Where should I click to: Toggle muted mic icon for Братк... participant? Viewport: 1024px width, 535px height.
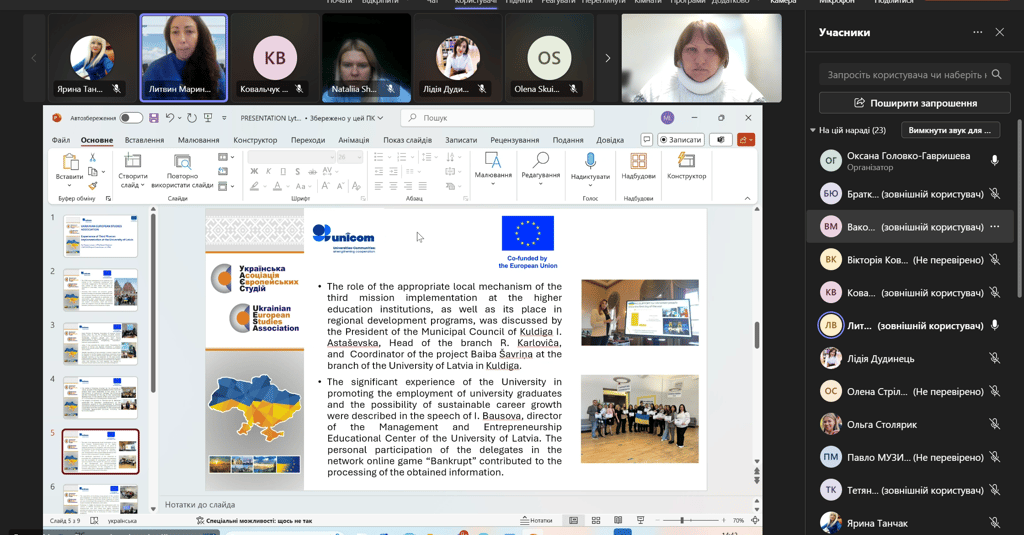[x=995, y=194]
